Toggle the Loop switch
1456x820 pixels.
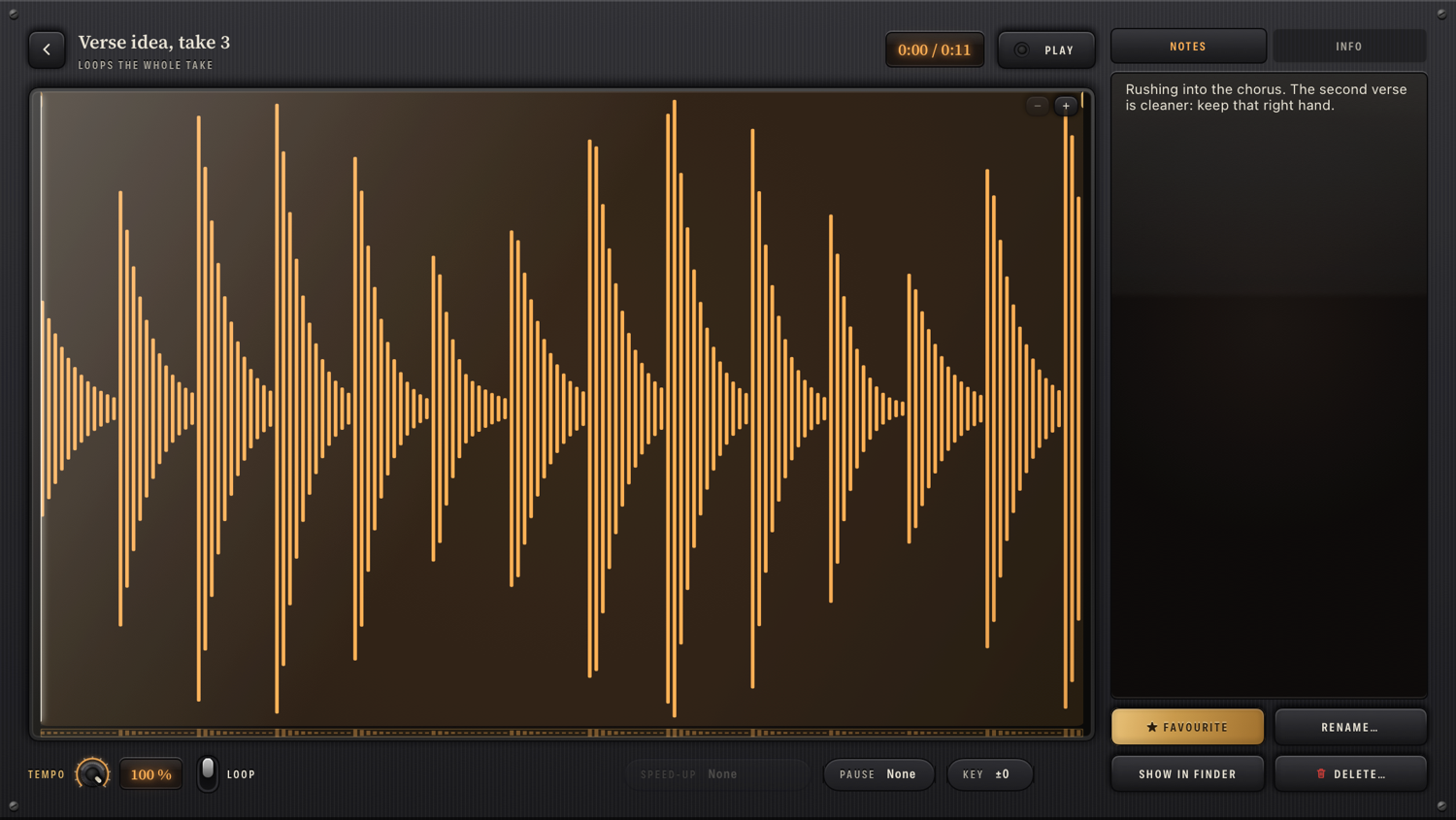[x=208, y=773]
